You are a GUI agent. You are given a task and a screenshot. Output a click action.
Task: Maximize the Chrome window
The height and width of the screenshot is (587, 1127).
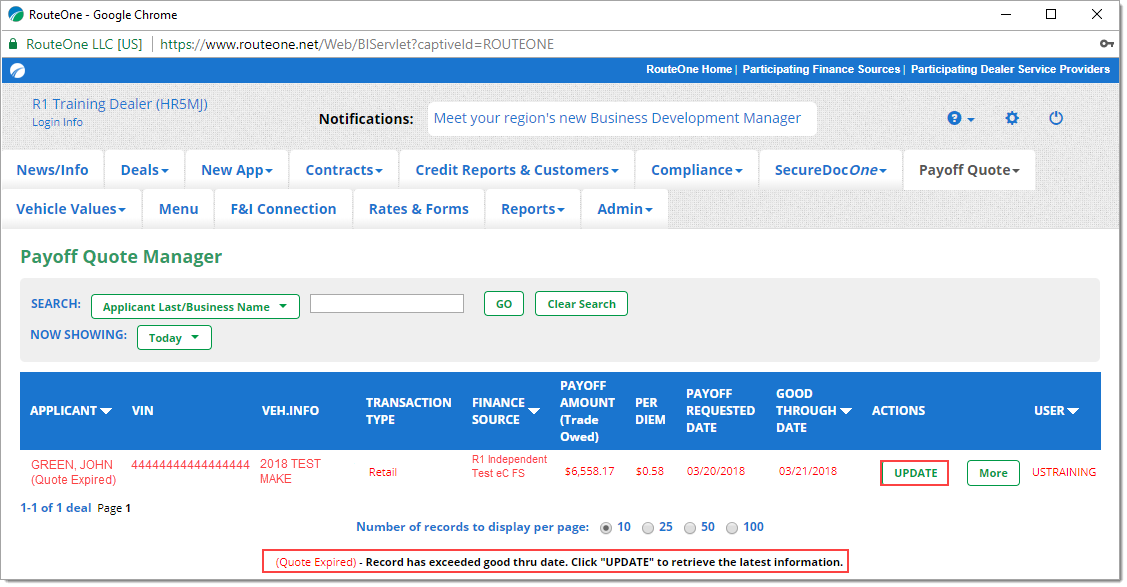[x=1051, y=14]
